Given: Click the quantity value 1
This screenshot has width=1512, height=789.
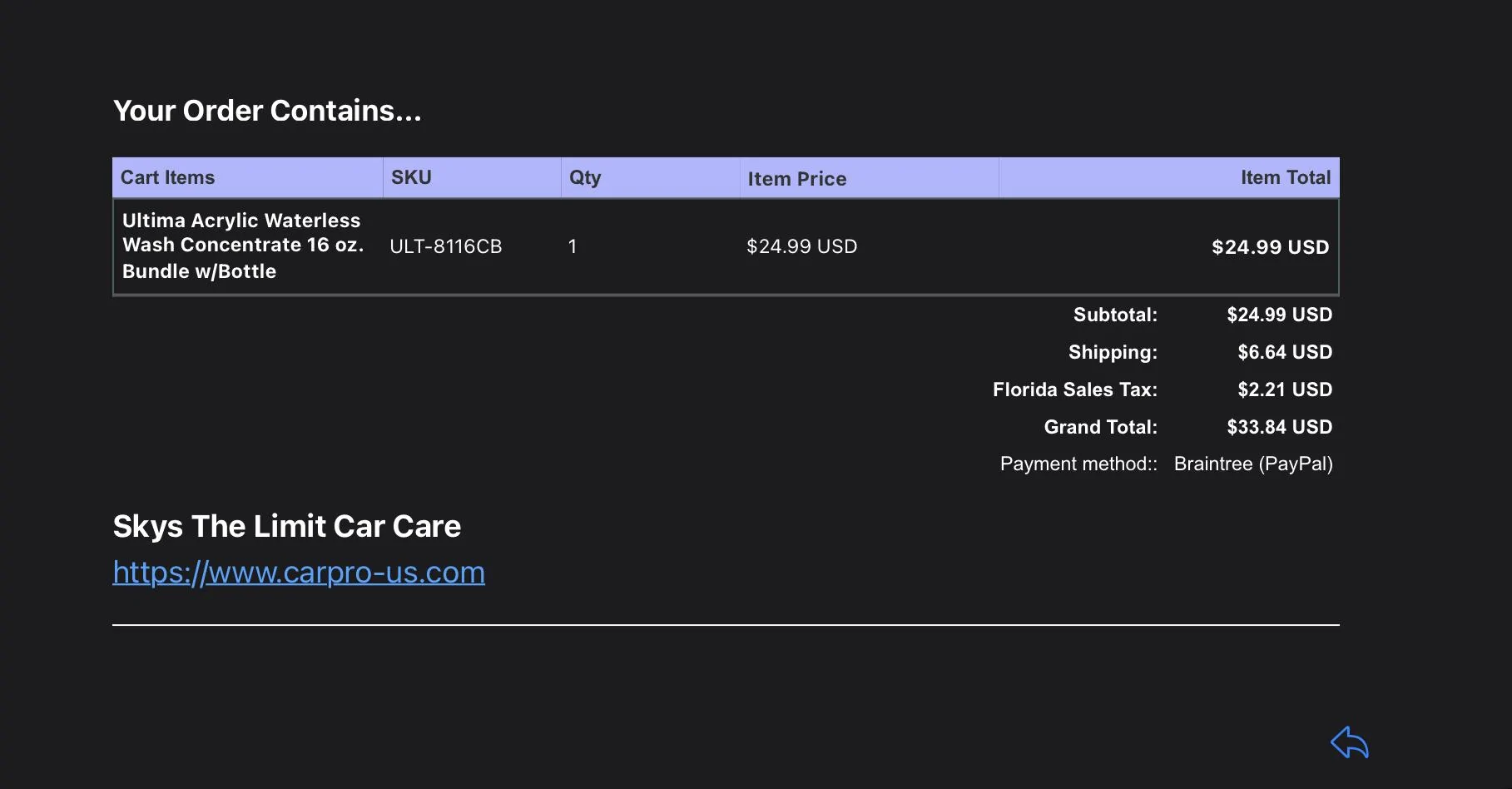Looking at the screenshot, I should 573,246.
